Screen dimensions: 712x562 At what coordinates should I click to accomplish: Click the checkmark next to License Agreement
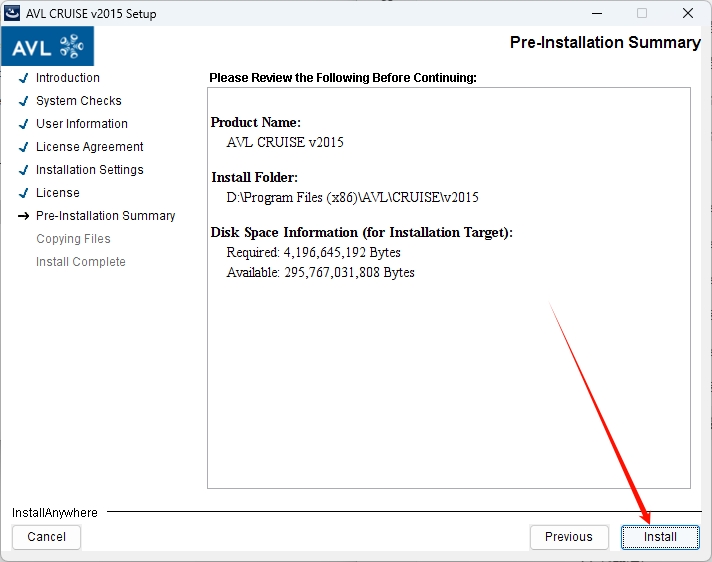23,147
